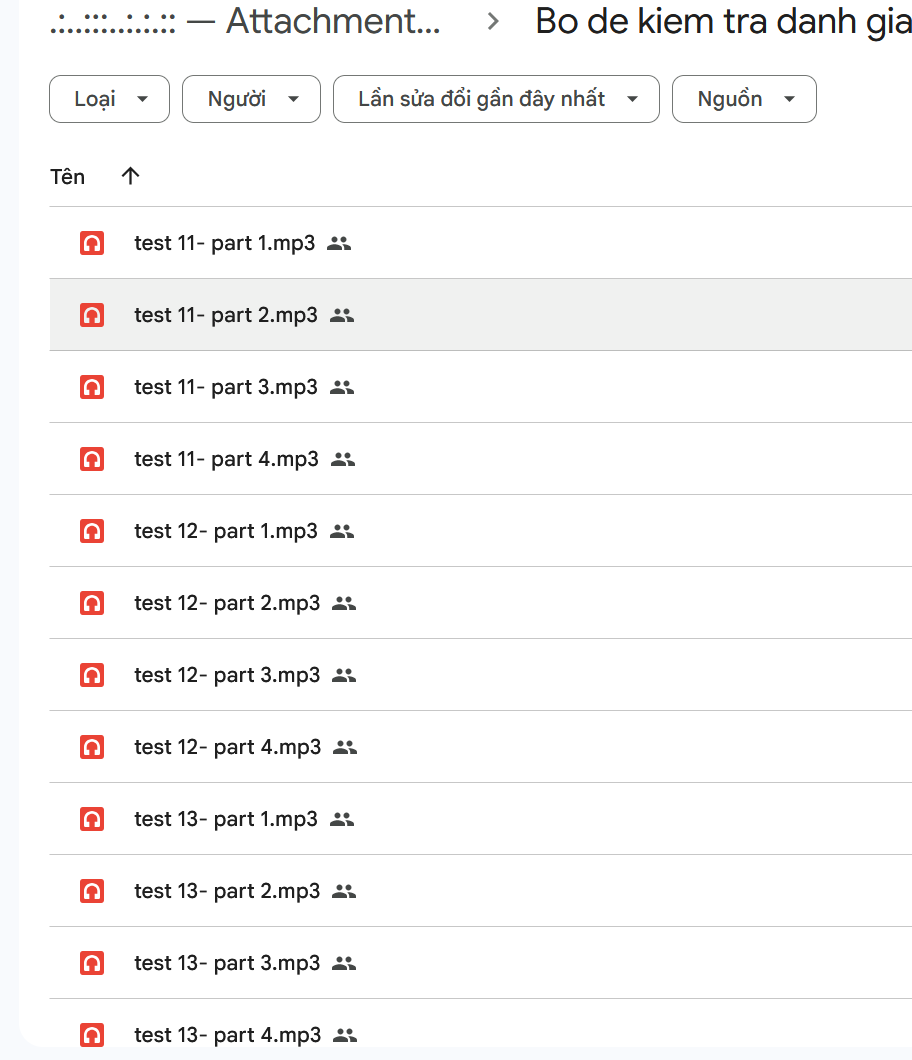This screenshot has width=912, height=1060.
Task: Click audio file icon for test 11- part 1.mp3
Action: pos(92,243)
